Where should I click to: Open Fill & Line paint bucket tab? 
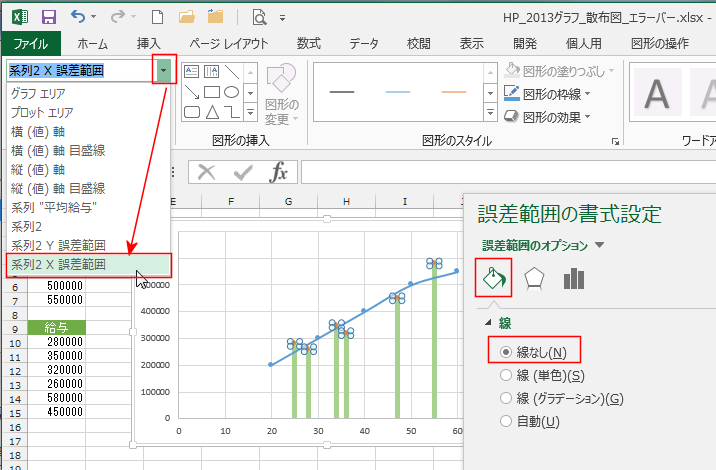(494, 278)
